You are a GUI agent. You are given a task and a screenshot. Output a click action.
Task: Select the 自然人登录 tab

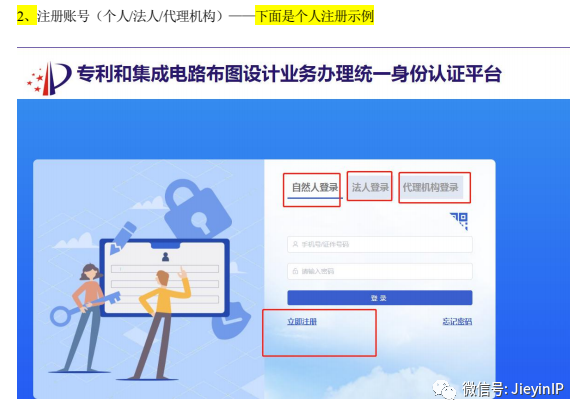tap(315, 187)
